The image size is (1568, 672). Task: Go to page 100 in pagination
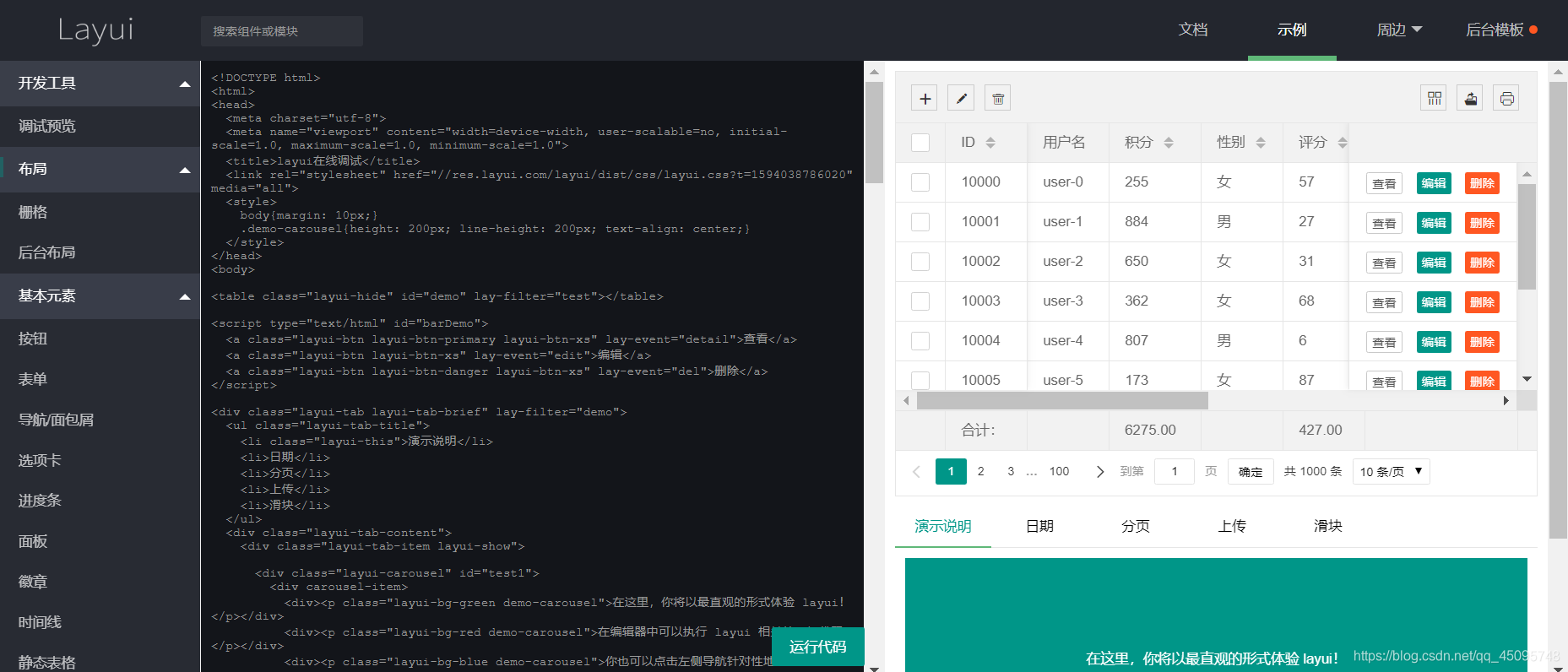pos(1059,472)
